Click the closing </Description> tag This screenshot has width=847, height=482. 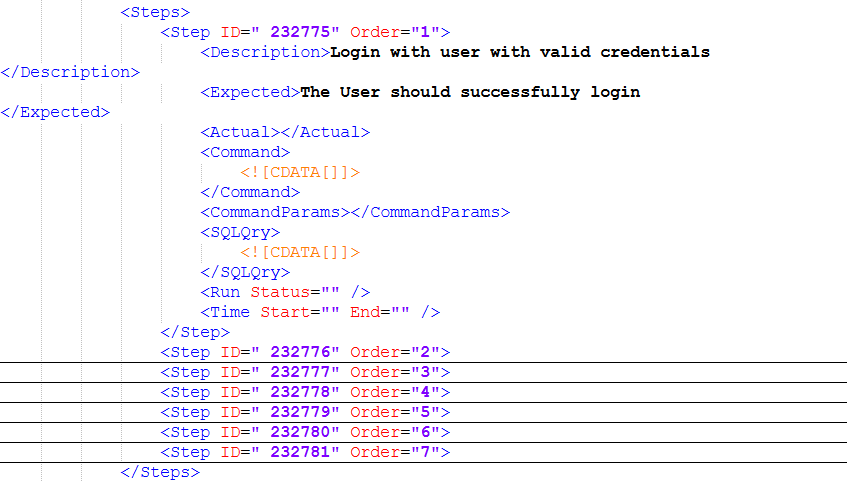point(70,72)
